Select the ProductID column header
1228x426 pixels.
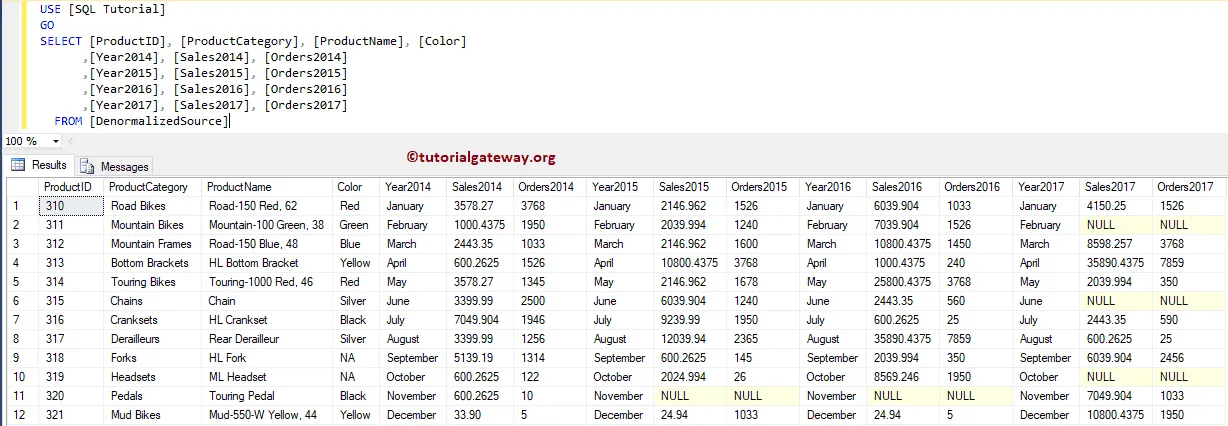click(x=71, y=187)
